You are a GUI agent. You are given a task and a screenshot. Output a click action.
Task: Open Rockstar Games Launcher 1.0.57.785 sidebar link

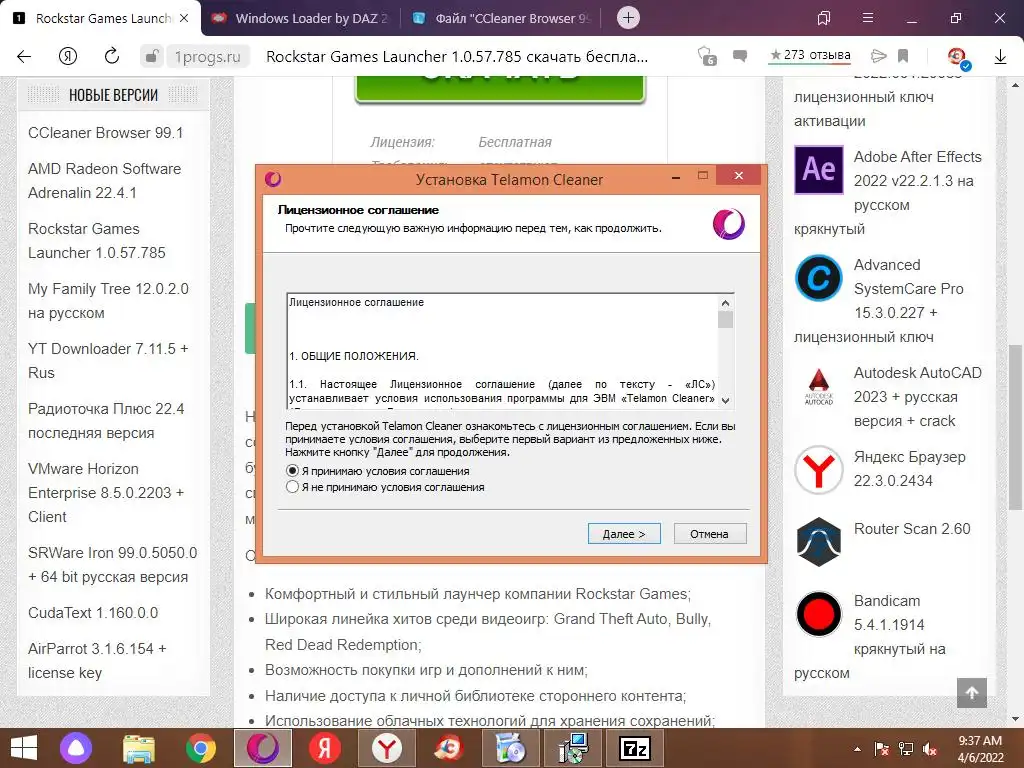pos(97,240)
